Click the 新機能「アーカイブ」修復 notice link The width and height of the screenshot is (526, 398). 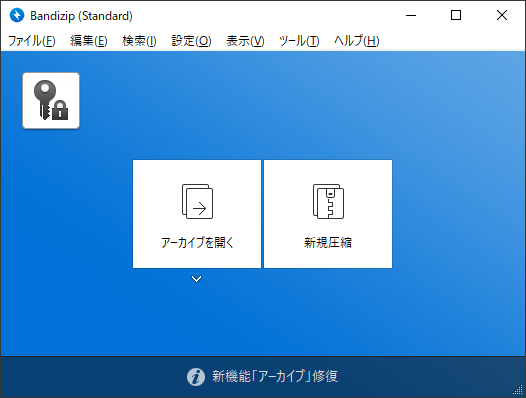[x=275, y=377]
